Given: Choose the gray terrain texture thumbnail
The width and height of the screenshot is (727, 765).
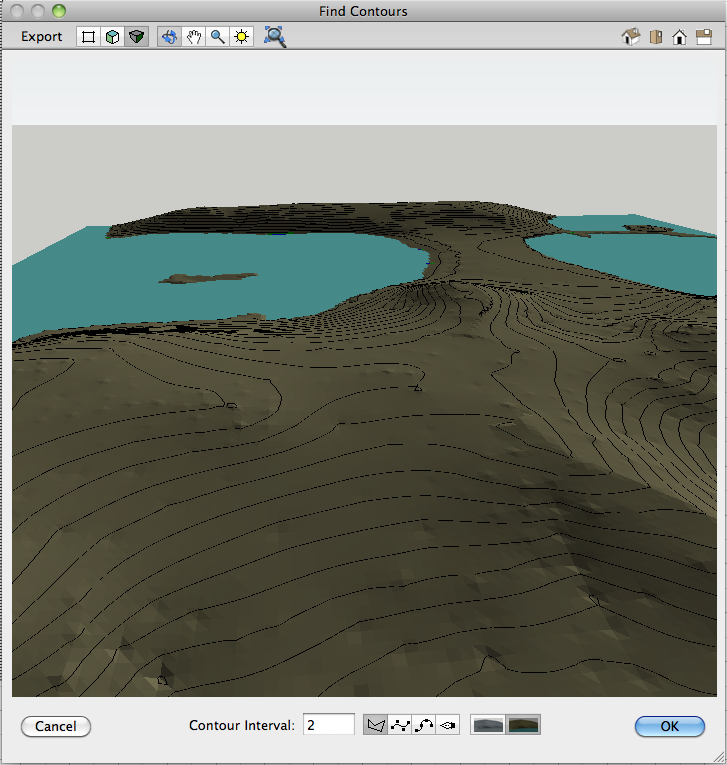Looking at the screenshot, I should point(488,725).
